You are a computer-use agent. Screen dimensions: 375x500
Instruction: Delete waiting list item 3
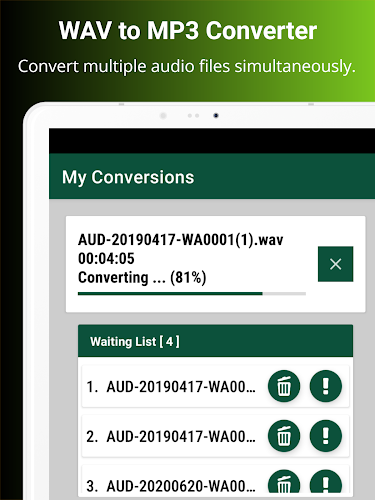pos(284,482)
